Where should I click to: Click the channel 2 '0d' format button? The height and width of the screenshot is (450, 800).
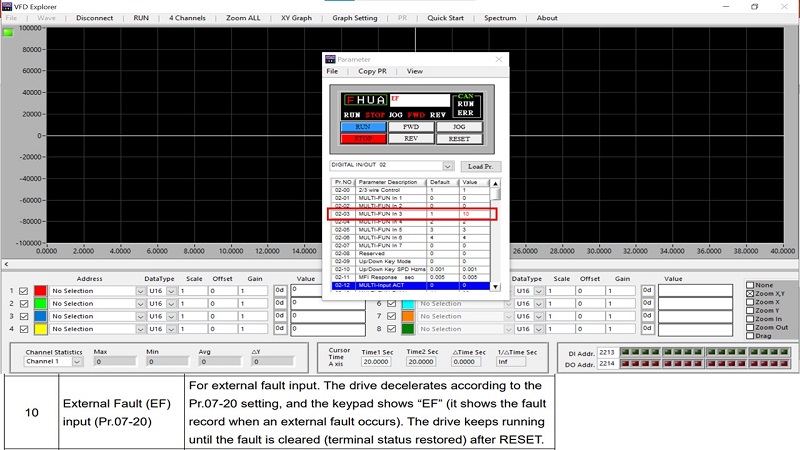pos(280,303)
